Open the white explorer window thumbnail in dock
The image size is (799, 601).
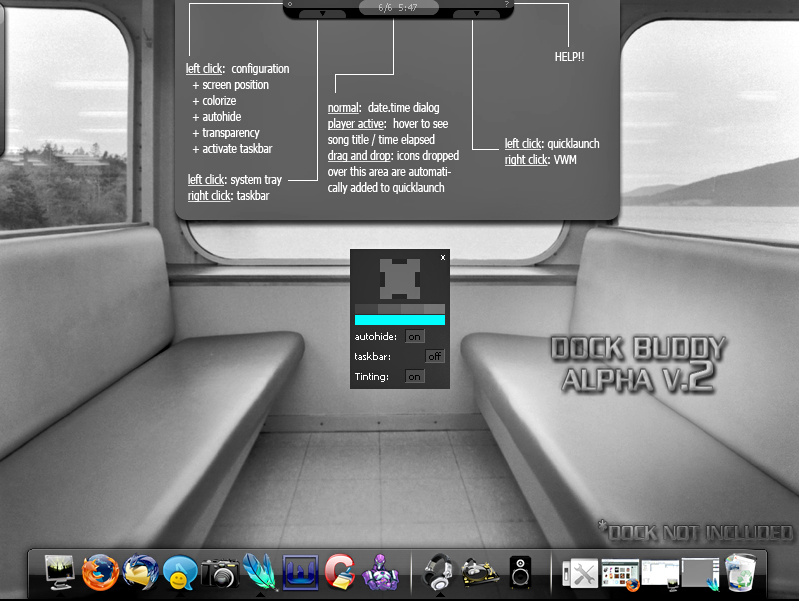660,574
